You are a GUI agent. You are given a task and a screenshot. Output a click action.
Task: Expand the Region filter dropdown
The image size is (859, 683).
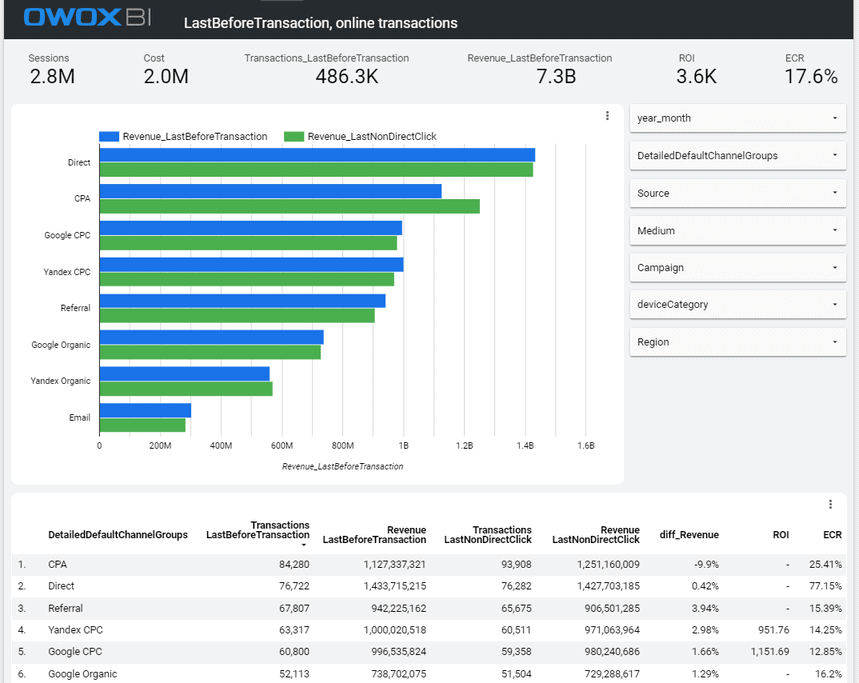coord(737,342)
